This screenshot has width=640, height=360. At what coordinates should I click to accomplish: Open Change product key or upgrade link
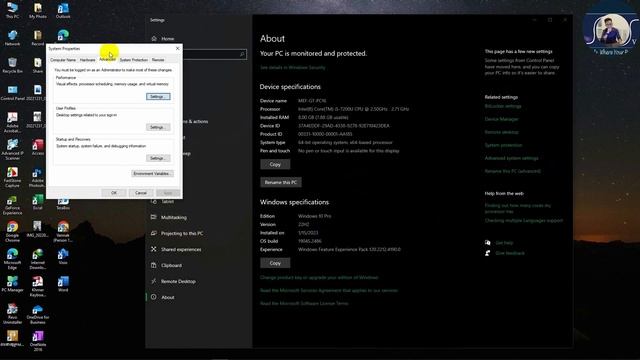coord(319,278)
